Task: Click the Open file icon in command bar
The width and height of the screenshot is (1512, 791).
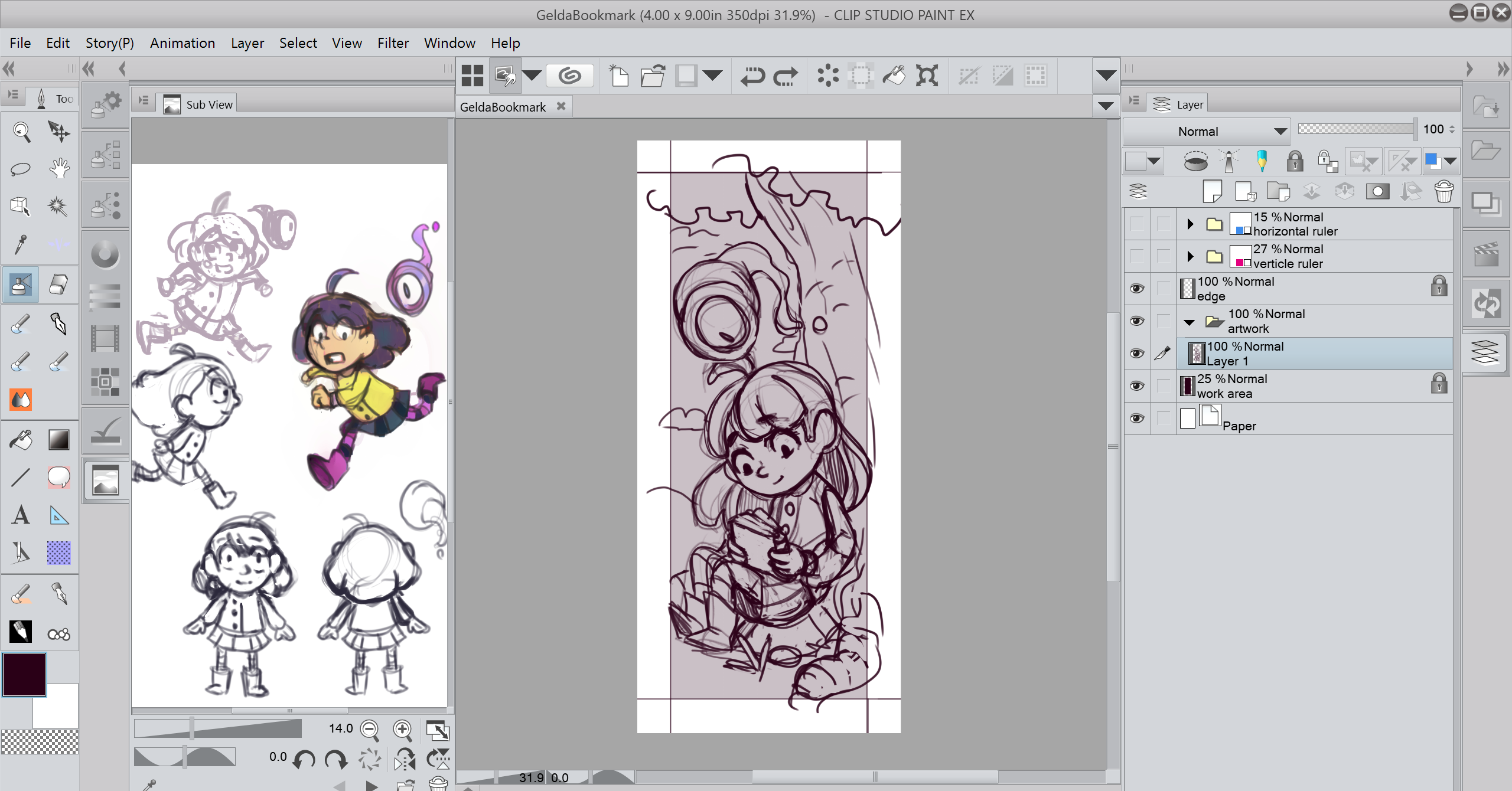Action: (653, 76)
